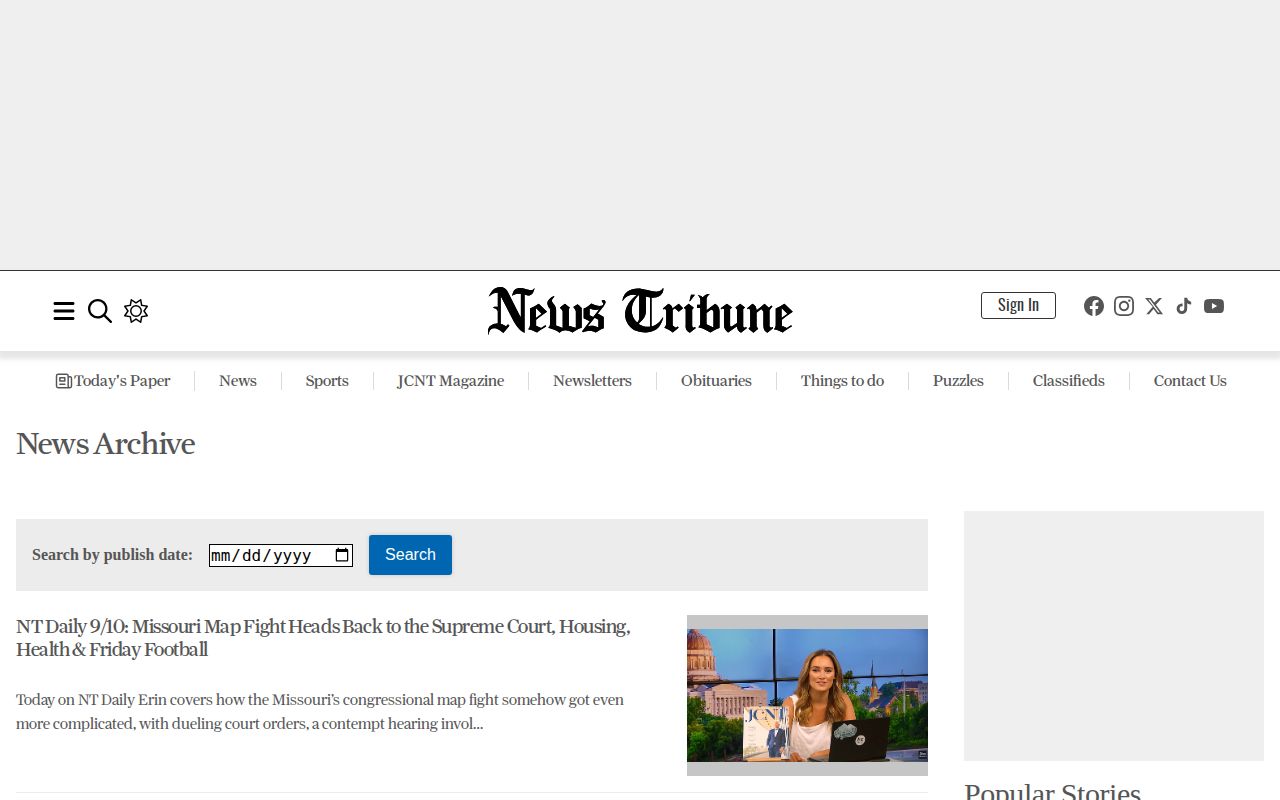Open the NT Daily video thumbnail
1280x800 pixels.
click(807, 695)
